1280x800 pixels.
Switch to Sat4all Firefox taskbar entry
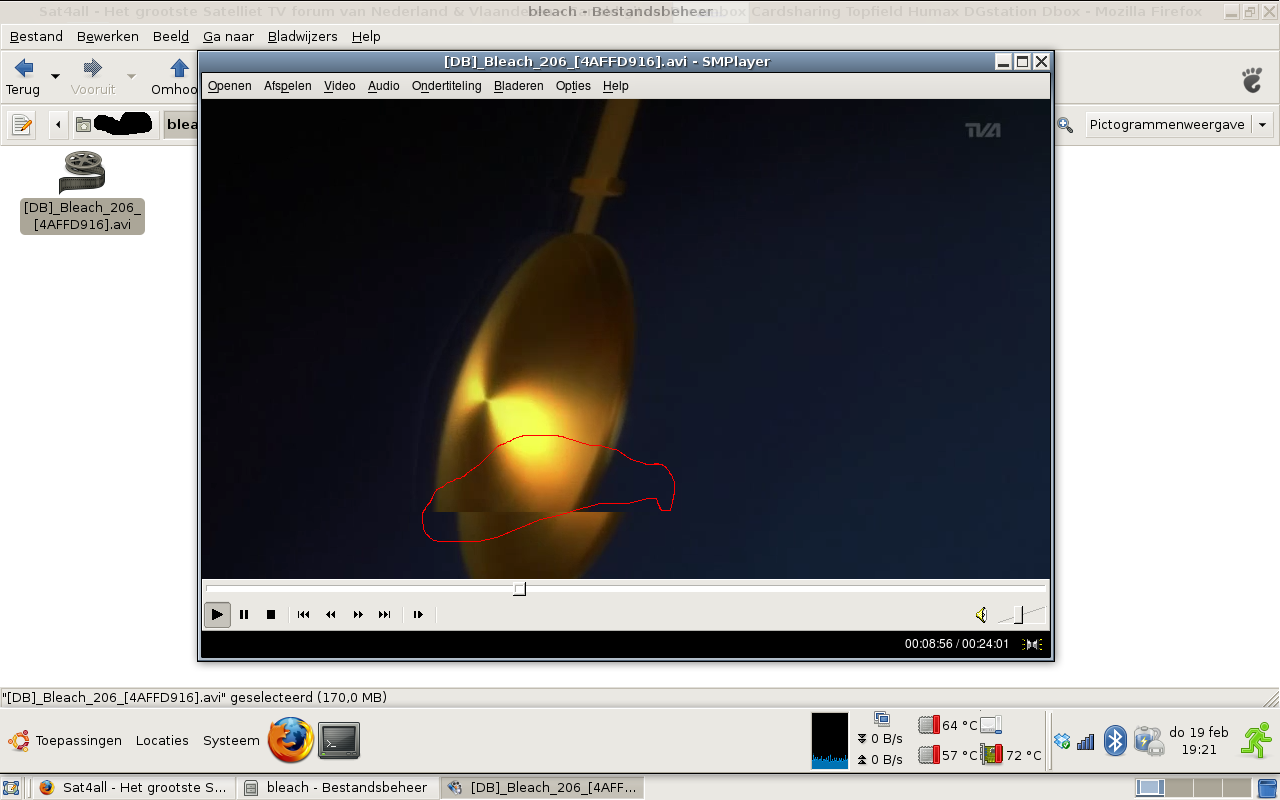pos(133,788)
